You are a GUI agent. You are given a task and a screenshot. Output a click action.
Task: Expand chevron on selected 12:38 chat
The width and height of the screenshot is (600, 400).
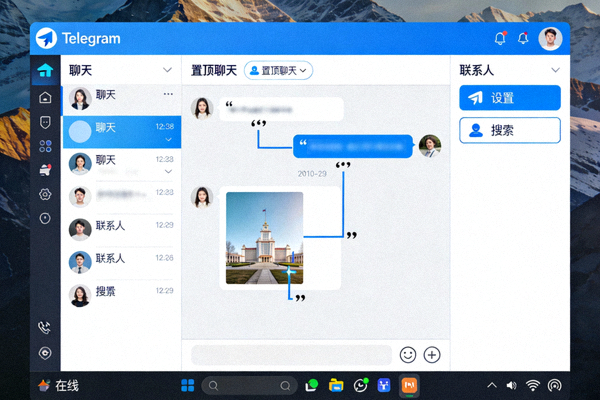[x=168, y=140]
